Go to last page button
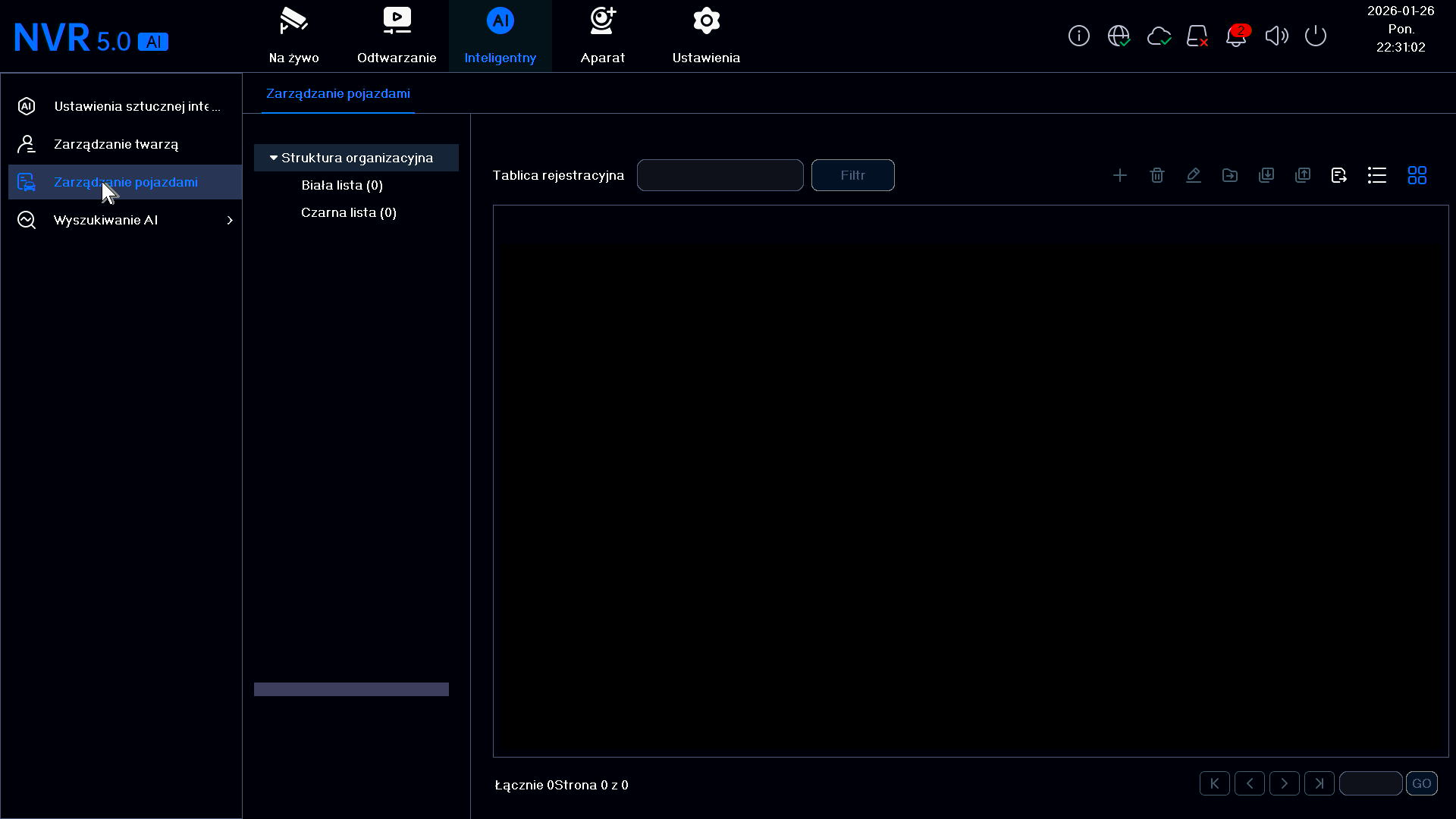The image size is (1456, 819). pos(1319,783)
